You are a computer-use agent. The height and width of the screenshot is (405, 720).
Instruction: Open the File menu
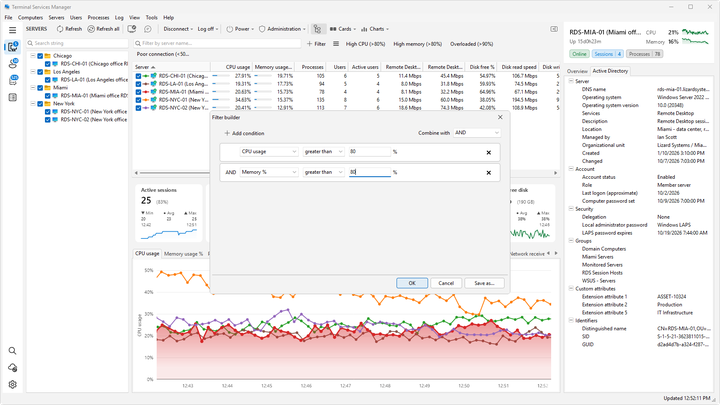click(x=8, y=17)
